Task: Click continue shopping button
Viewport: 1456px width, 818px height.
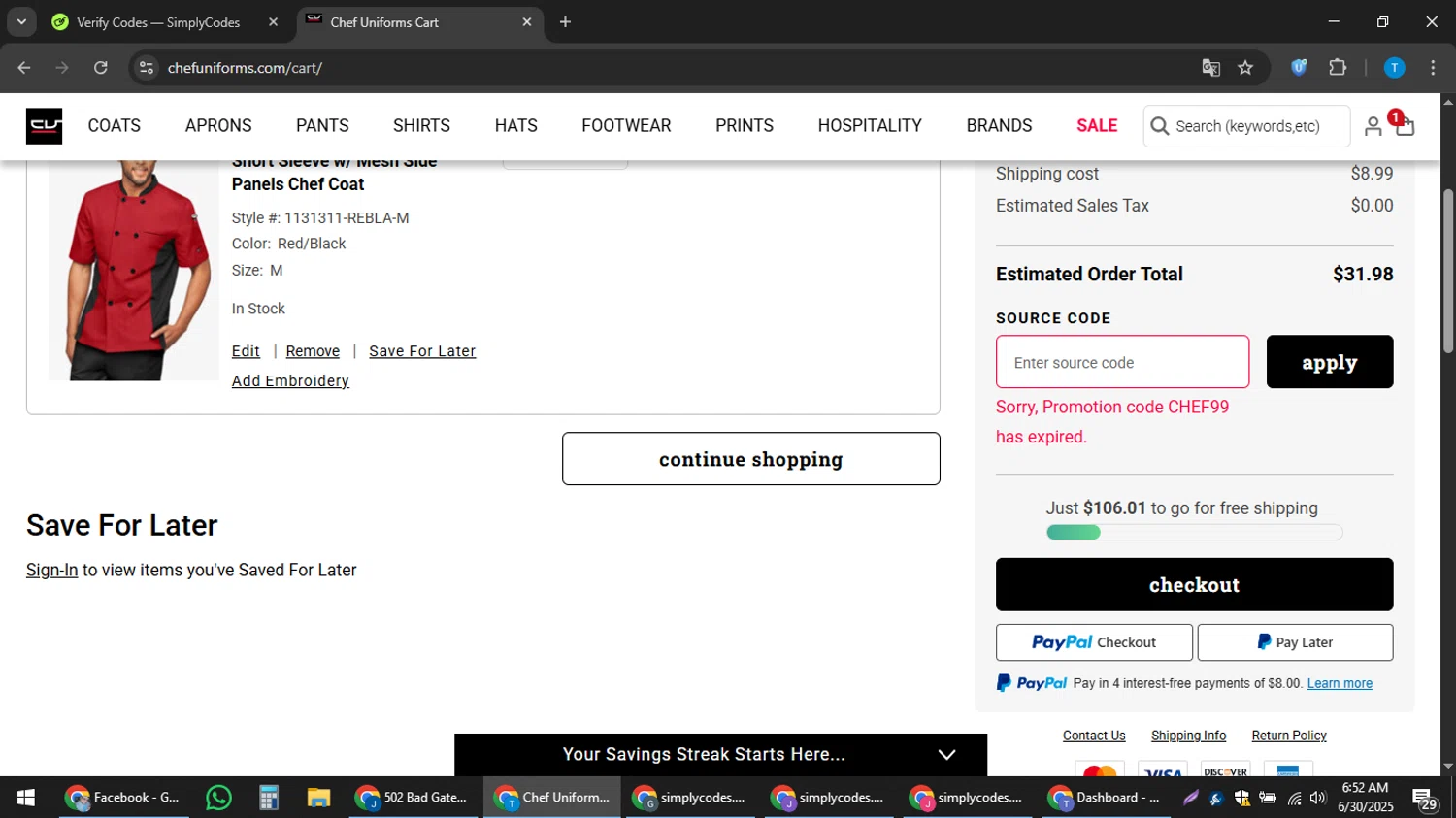Action: coord(751,459)
